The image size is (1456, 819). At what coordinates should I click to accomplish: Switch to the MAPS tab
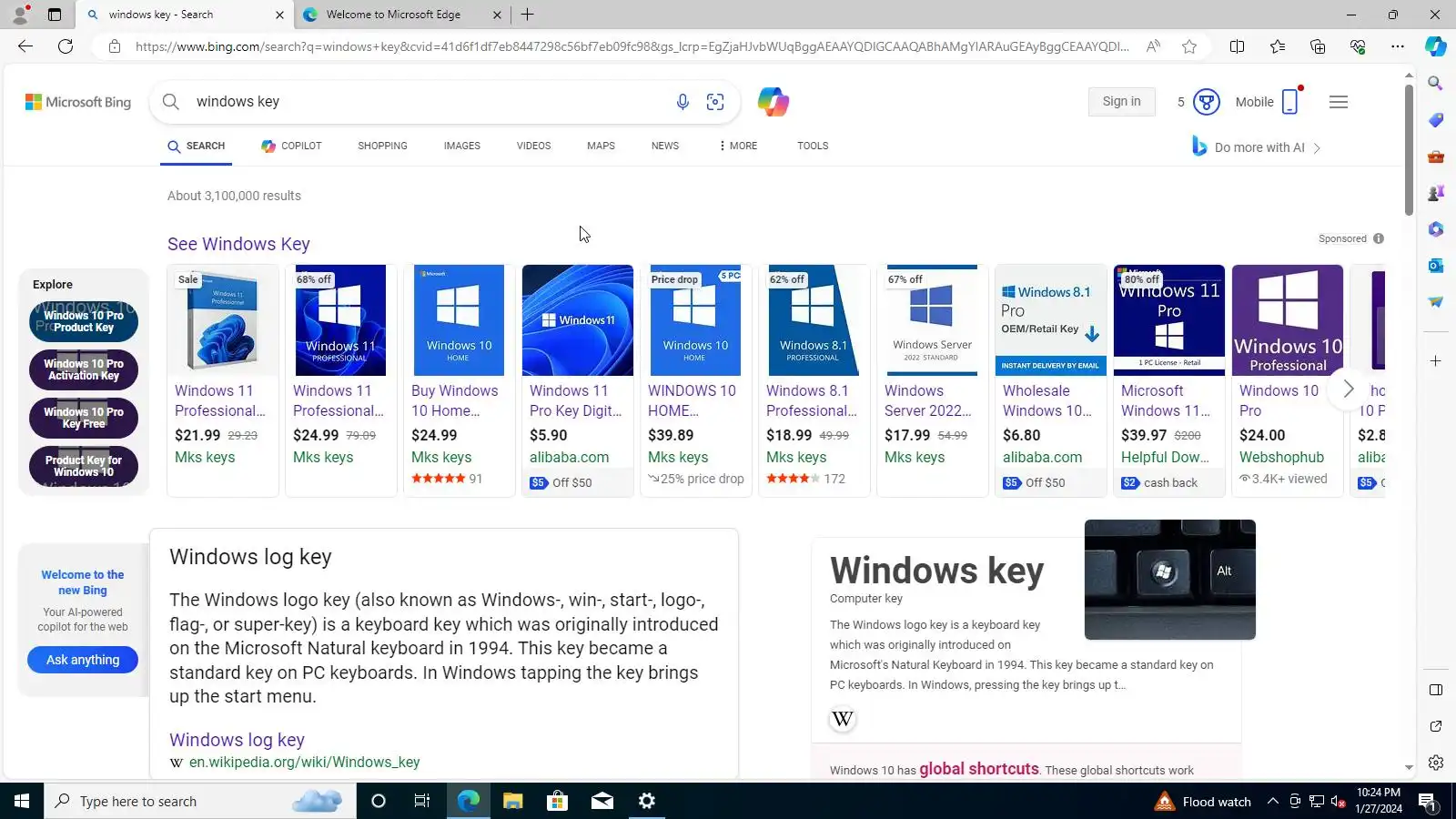(x=601, y=146)
